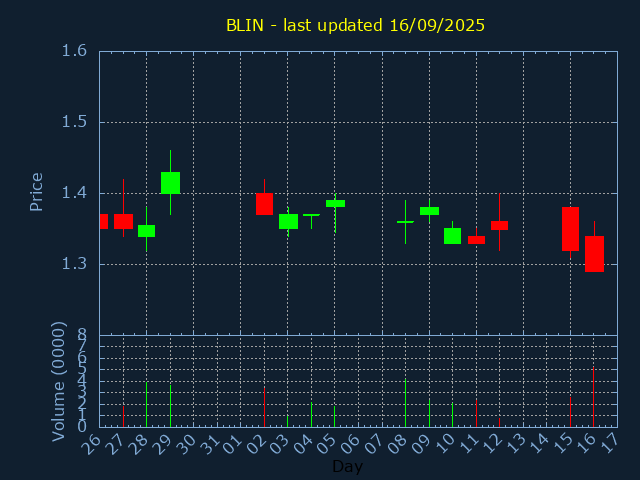640x480 pixels.
Task: Click day label 17 on x-axis
Action: 609,444
